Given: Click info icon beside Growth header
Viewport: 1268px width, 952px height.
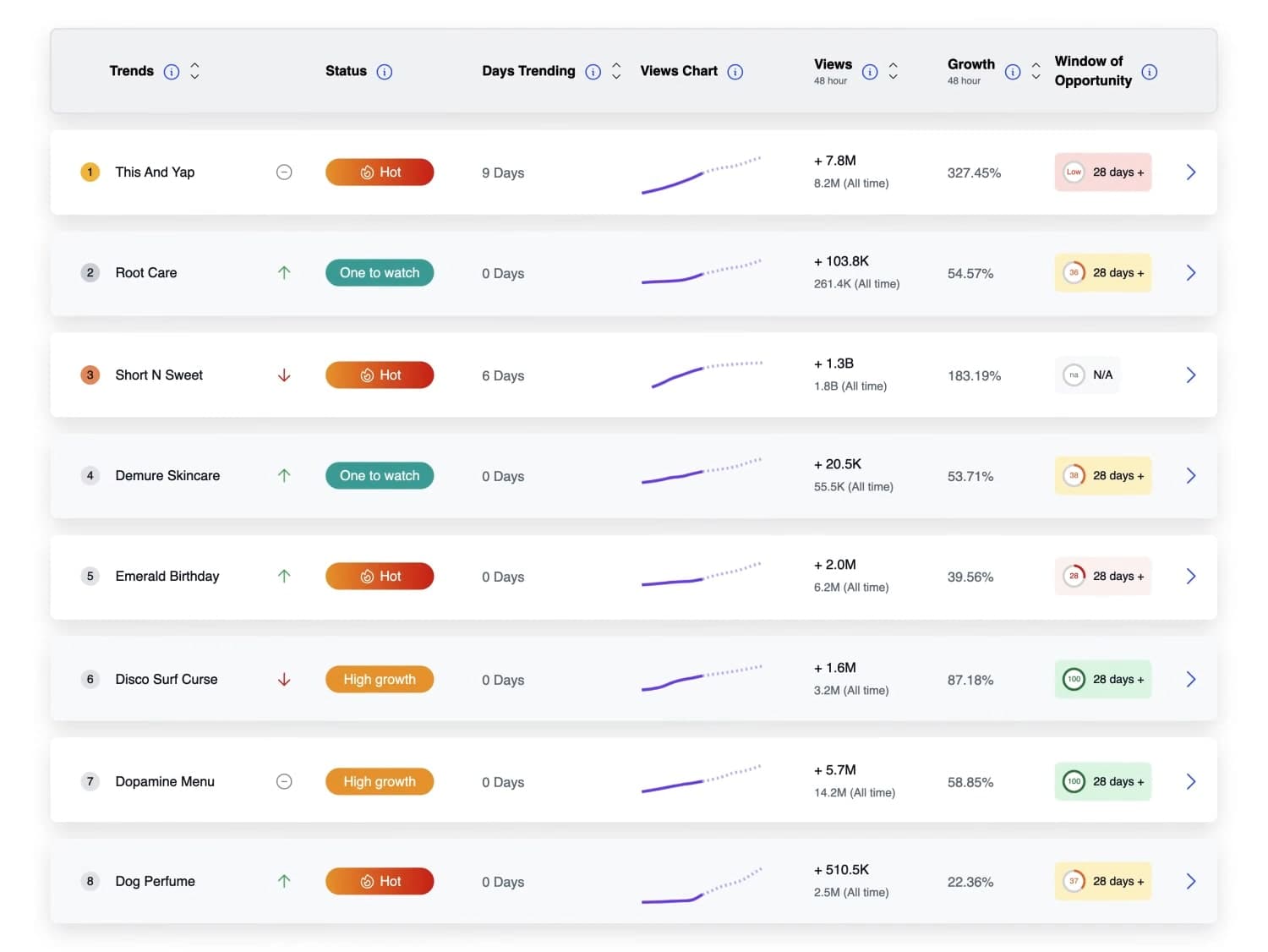Looking at the screenshot, I should coord(1013,72).
